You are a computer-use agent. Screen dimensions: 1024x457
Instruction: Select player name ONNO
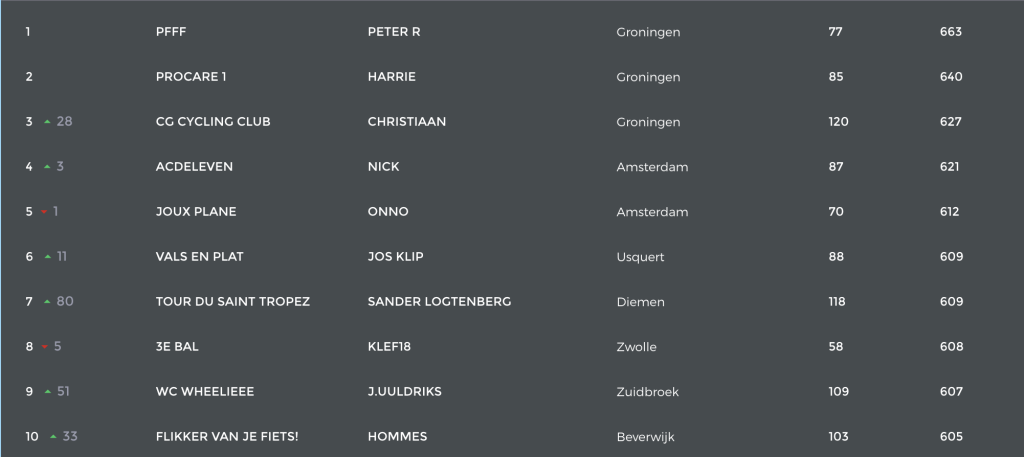(x=388, y=212)
